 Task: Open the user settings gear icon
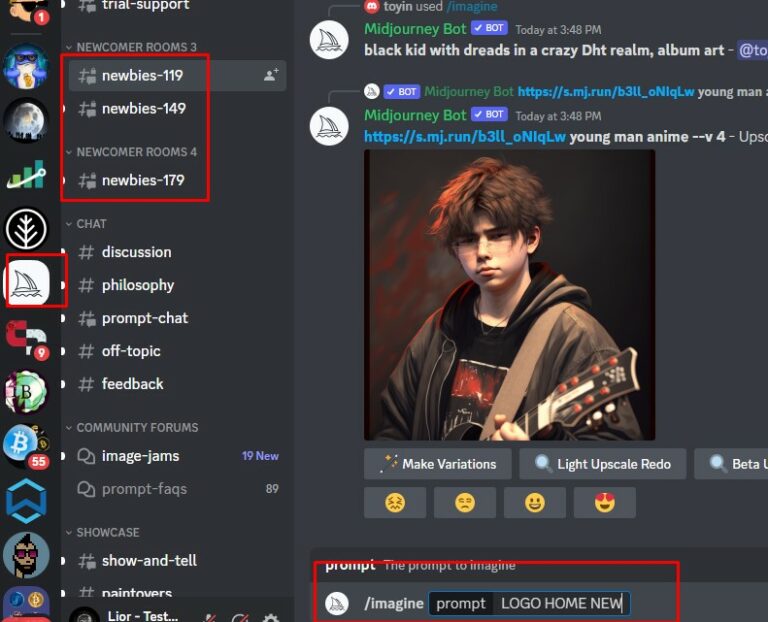tap(271, 617)
